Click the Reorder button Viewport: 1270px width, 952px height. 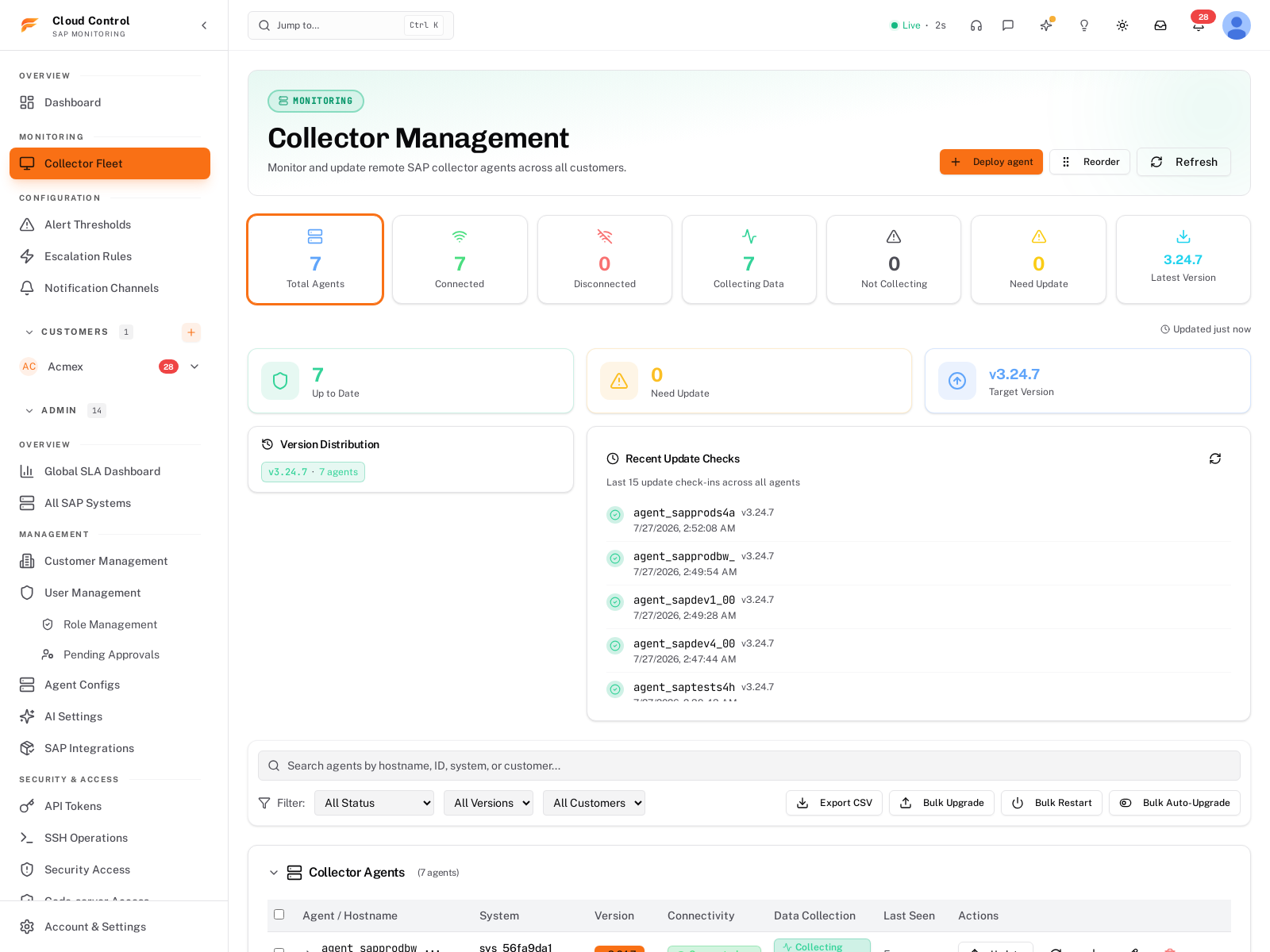point(1090,162)
